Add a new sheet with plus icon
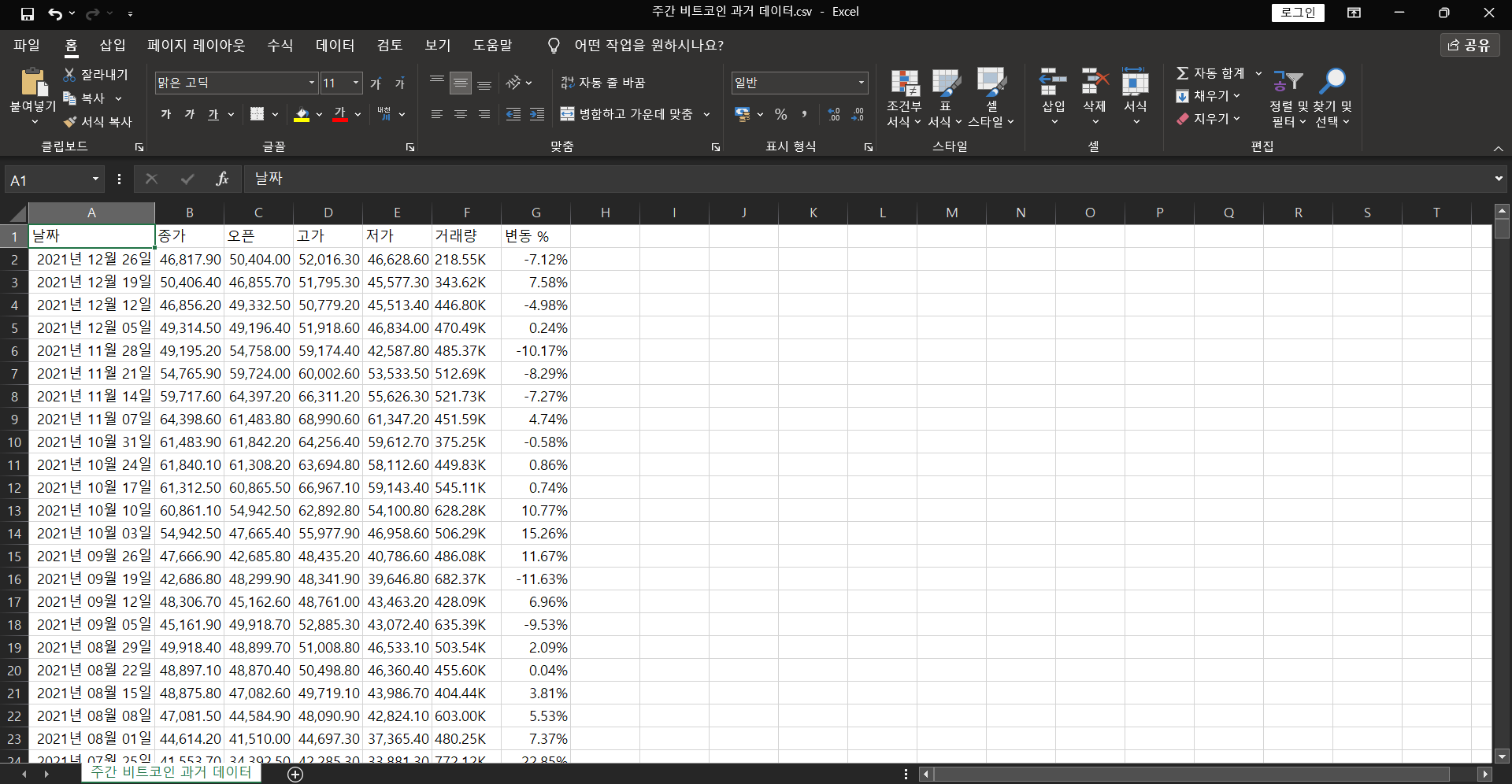1512x784 pixels. click(295, 775)
